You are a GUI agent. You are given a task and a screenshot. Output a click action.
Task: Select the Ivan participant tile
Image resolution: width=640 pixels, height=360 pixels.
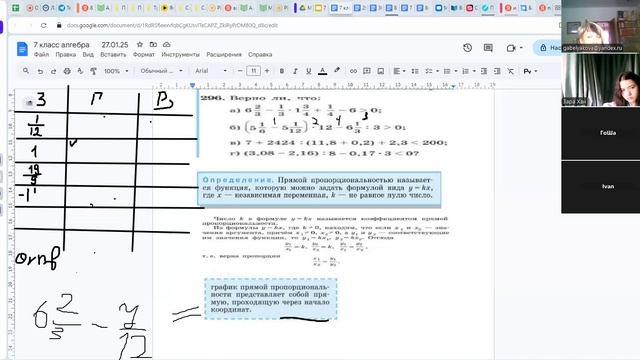[x=600, y=187]
